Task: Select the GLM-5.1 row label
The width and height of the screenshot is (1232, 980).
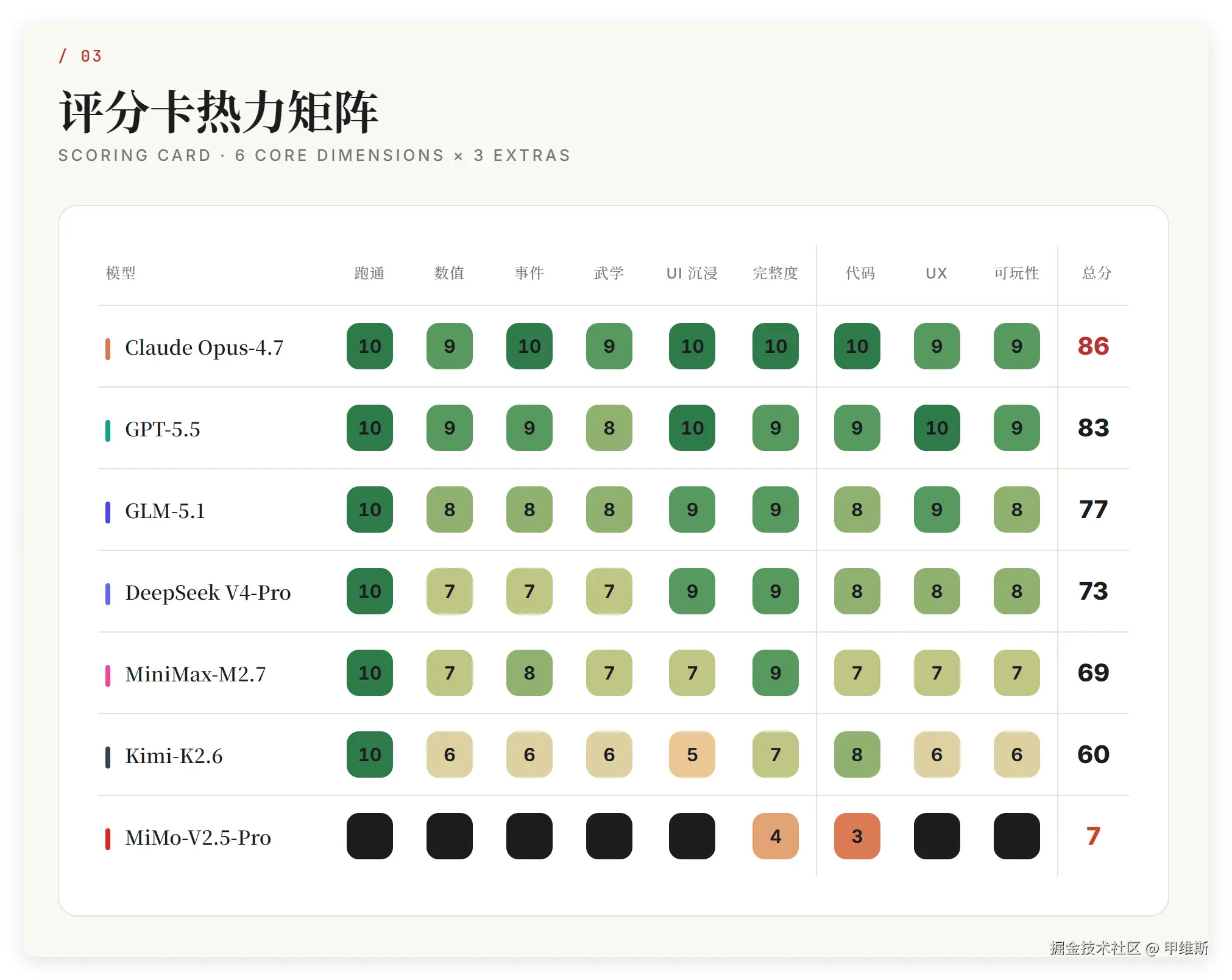Action: tap(165, 511)
